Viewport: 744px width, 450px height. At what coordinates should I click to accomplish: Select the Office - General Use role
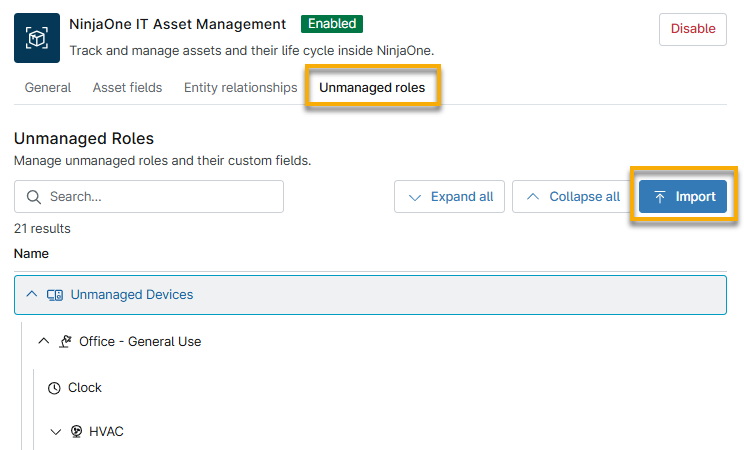[x=140, y=341]
